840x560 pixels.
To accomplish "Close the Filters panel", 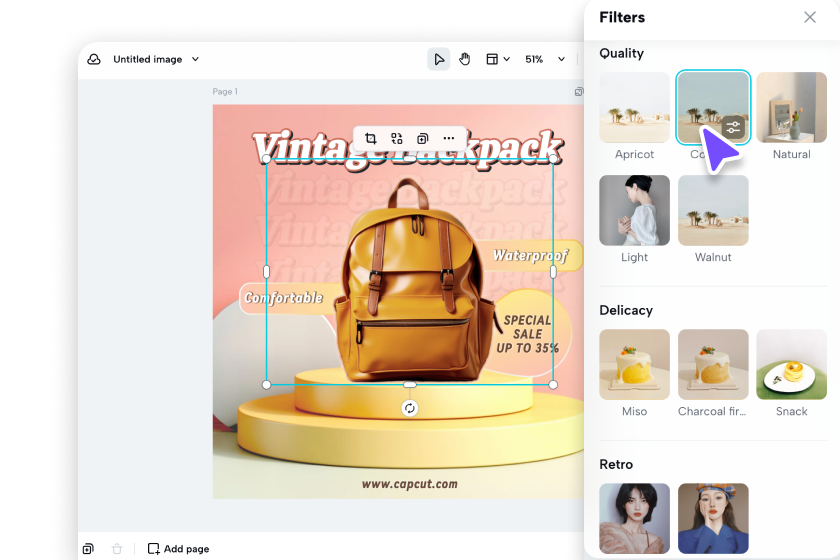I will coord(810,17).
